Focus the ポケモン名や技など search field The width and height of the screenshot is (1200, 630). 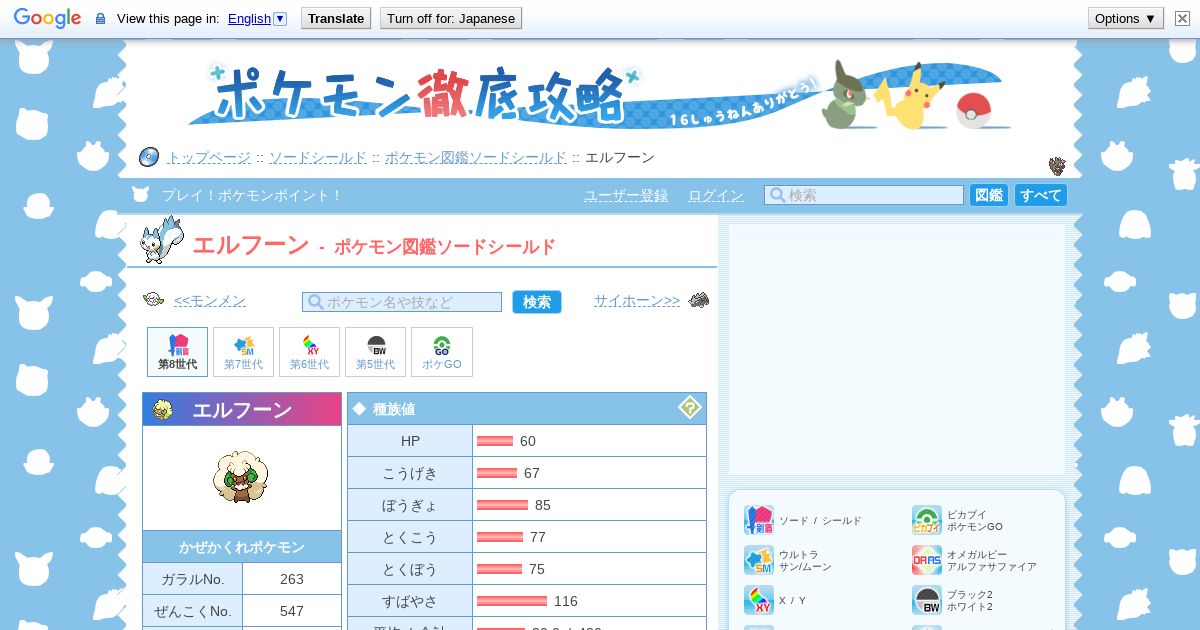tap(402, 302)
